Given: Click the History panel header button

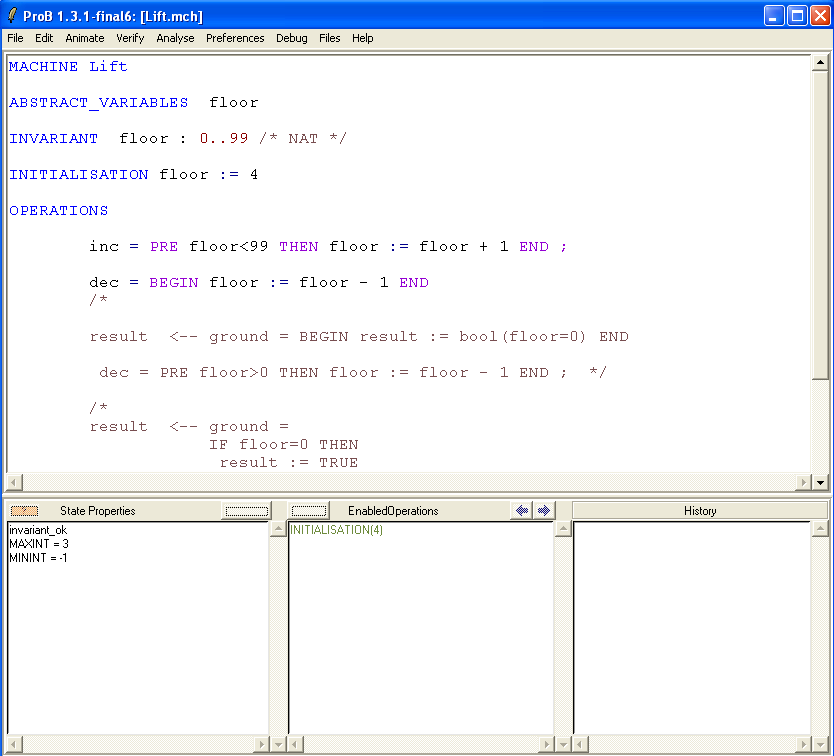Looking at the screenshot, I should [699, 511].
